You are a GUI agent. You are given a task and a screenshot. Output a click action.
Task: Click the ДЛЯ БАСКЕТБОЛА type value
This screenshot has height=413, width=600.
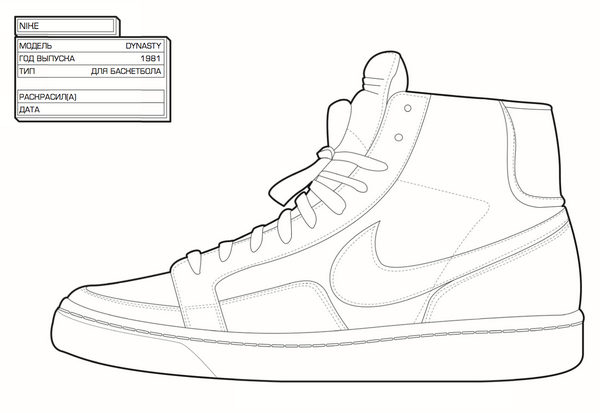[126, 72]
